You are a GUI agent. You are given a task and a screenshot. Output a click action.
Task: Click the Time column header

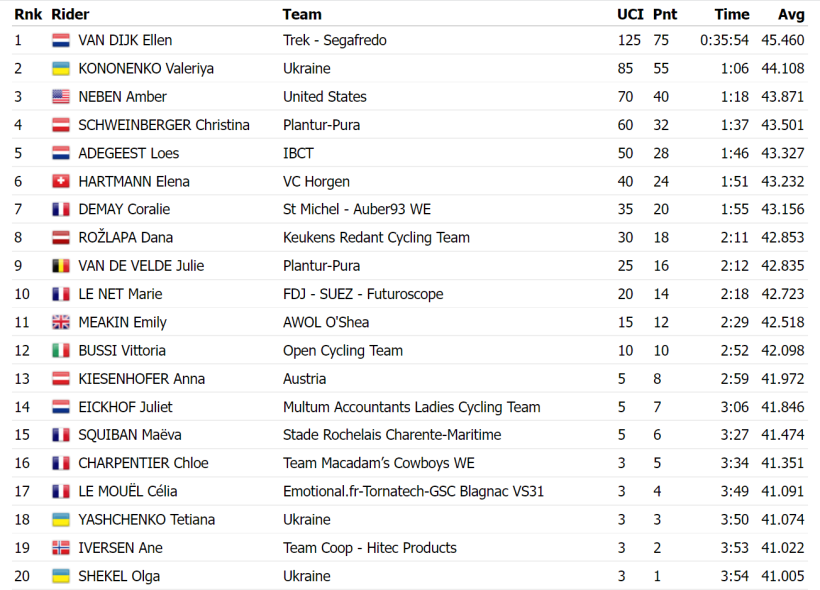click(732, 14)
